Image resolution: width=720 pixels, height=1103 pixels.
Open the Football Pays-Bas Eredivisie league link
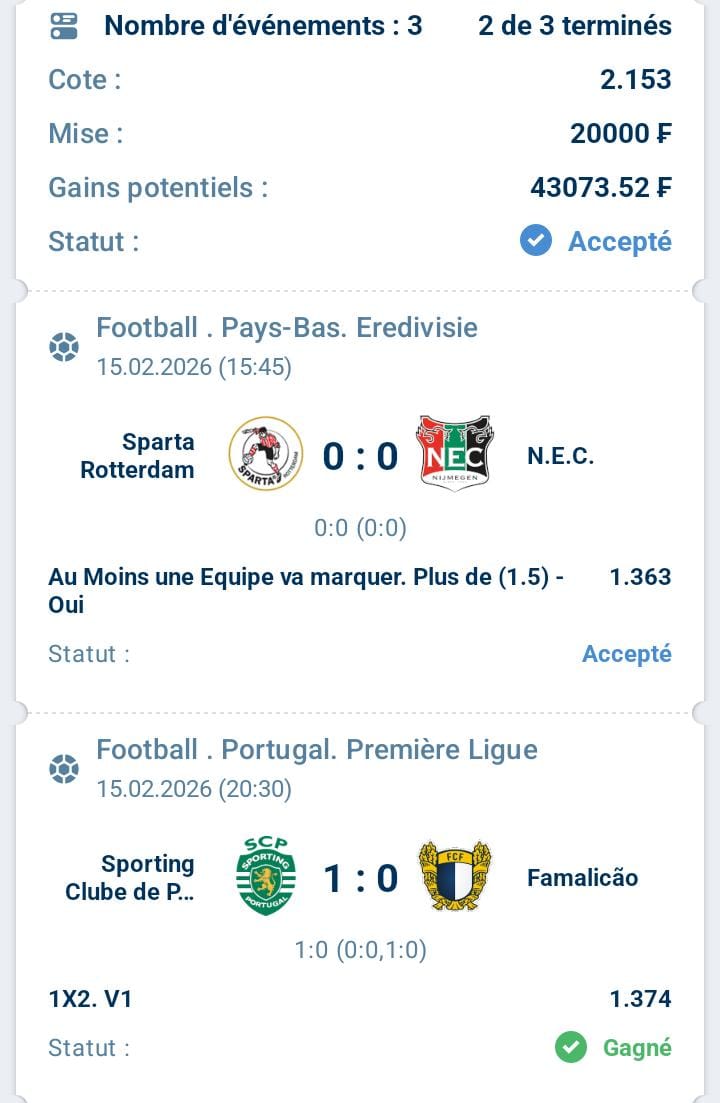pos(287,327)
